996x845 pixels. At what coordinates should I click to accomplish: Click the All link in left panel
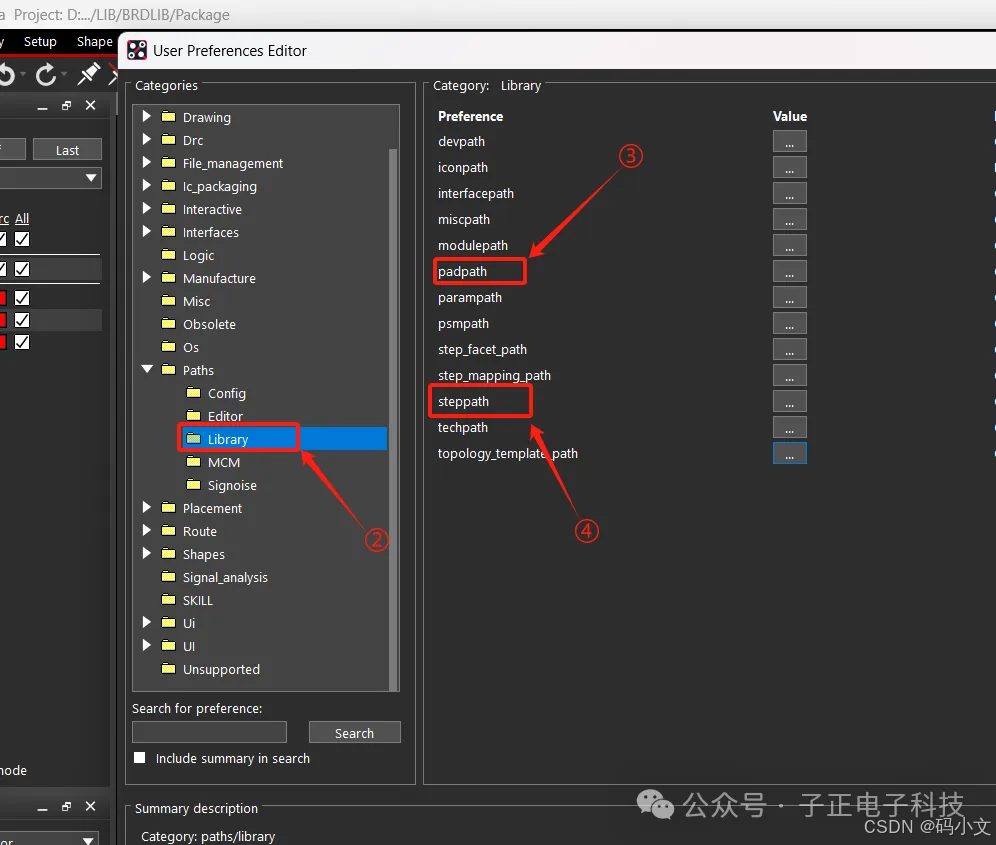[x=22, y=219]
